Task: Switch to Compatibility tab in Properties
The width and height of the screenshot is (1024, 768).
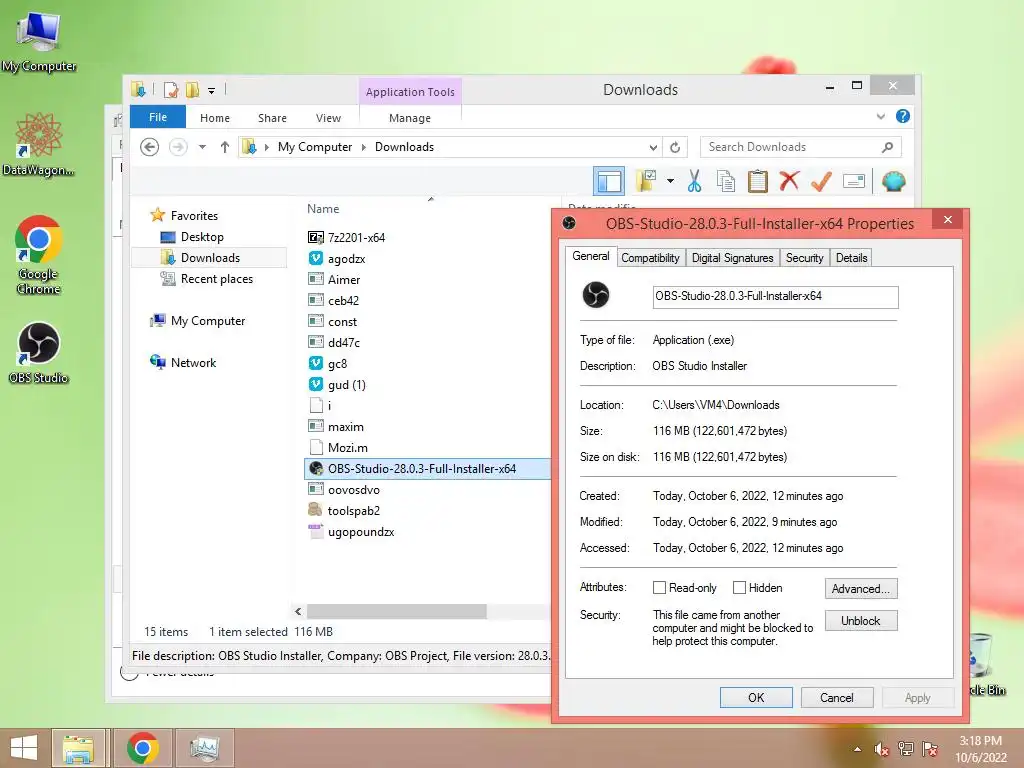Action: point(650,258)
